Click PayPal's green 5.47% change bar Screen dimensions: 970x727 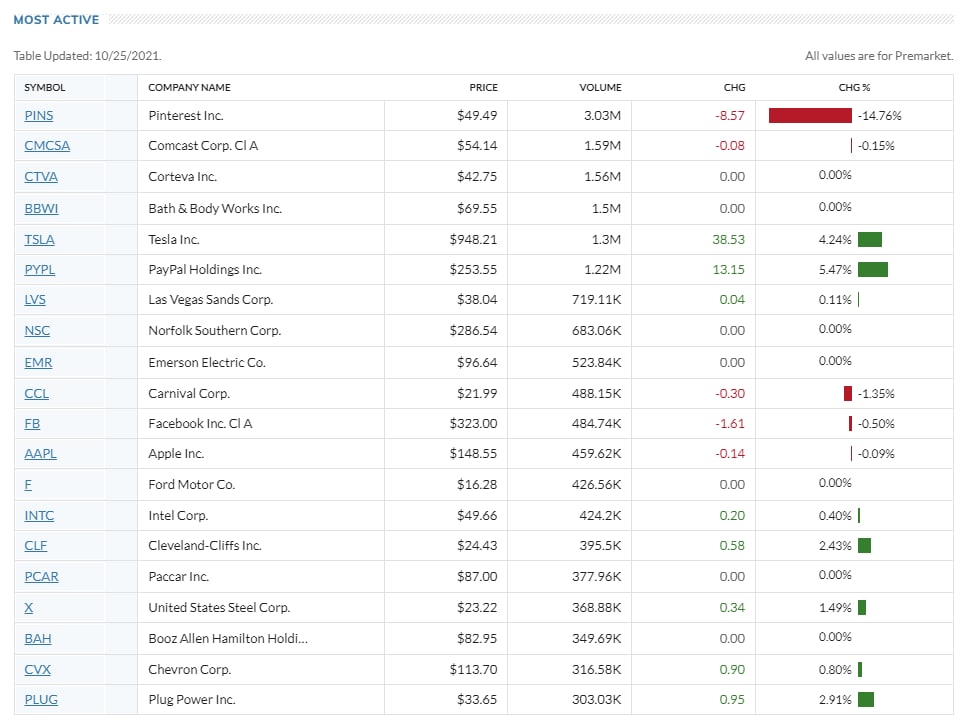point(873,270)
